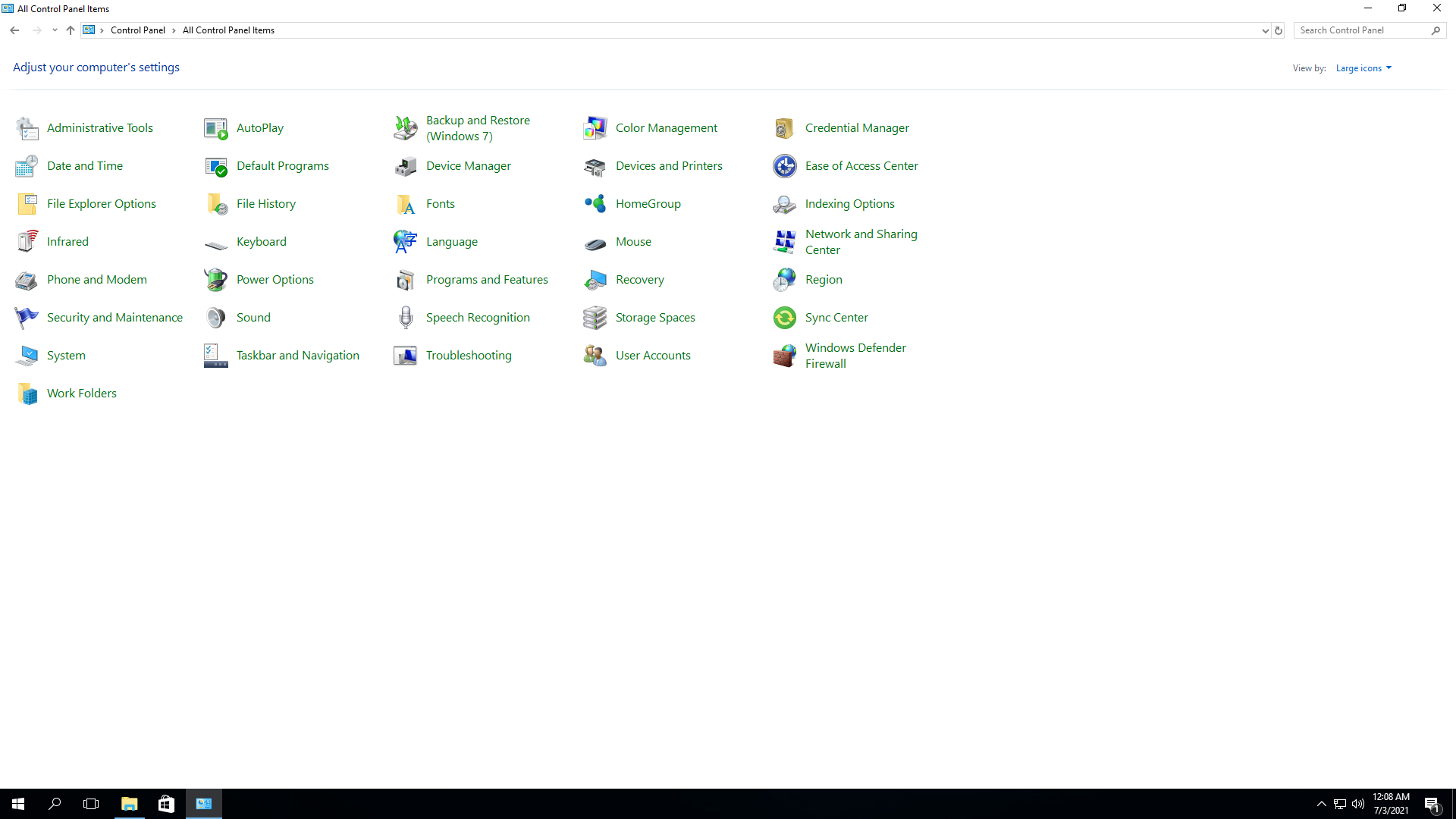Screen dimensions: 1456x819
Task: Open the recent locations dropdown arrow
Action: click(55, 30)
